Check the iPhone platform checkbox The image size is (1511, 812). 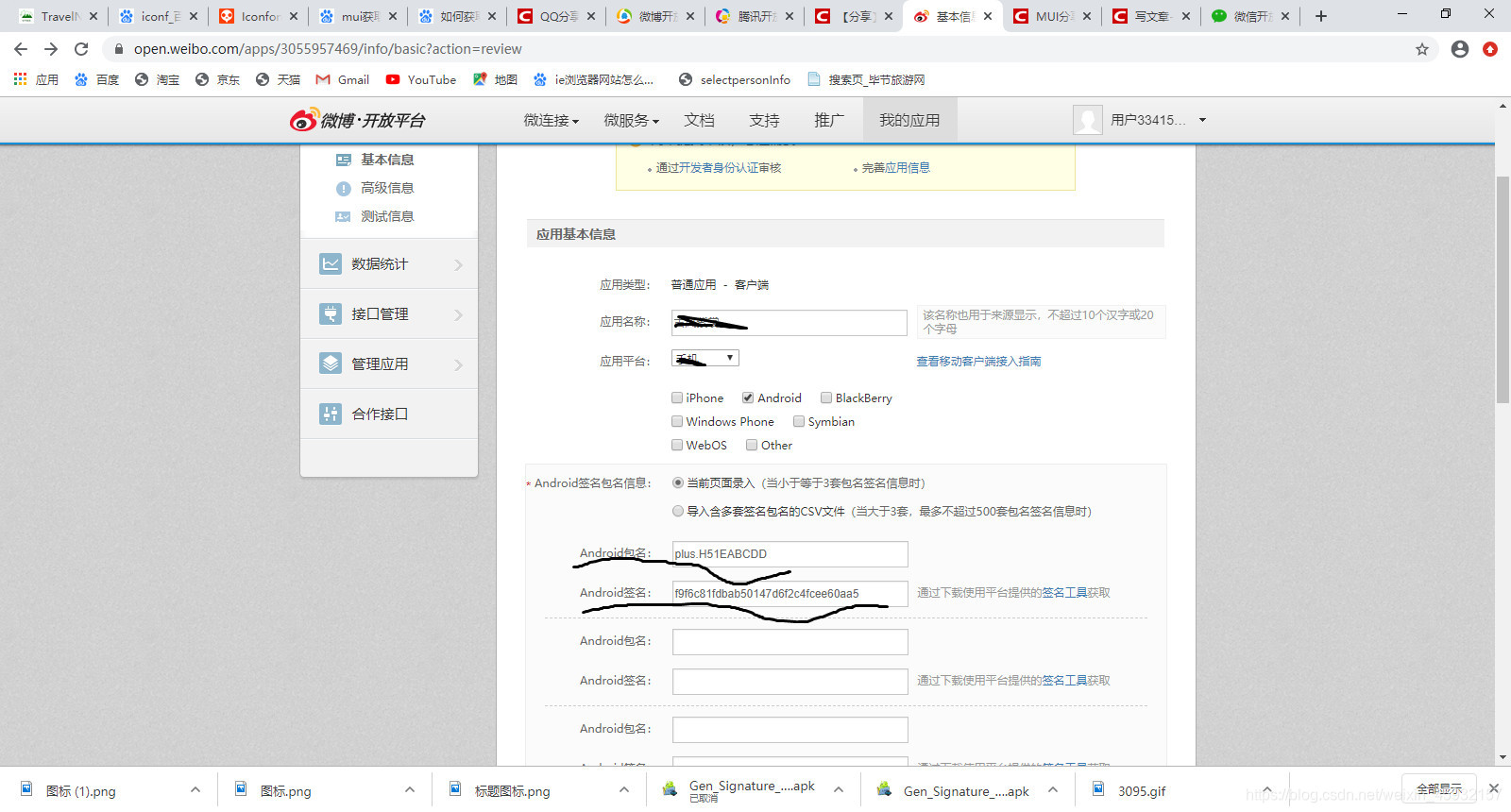pos(677,398)
